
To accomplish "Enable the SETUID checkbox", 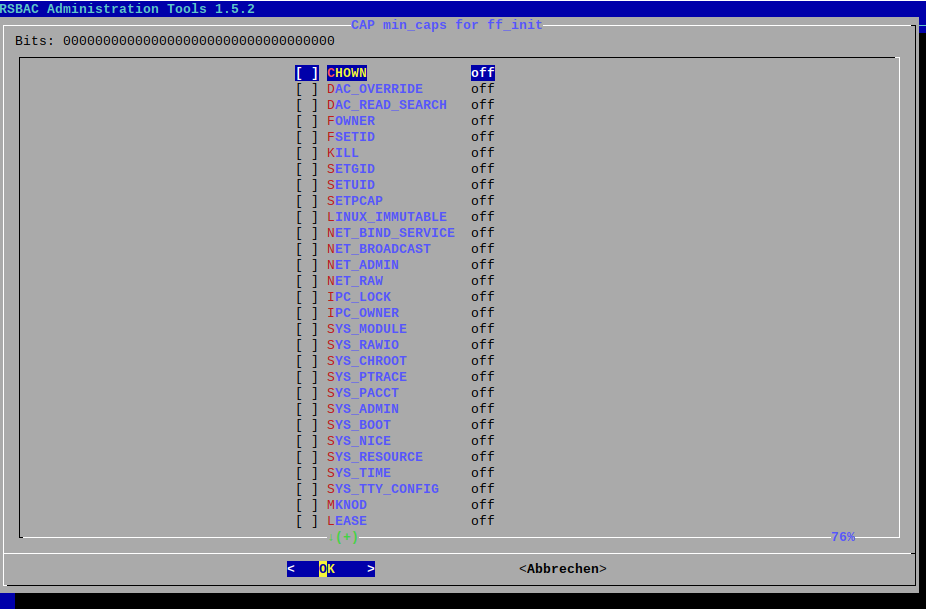I will (307, 185).
